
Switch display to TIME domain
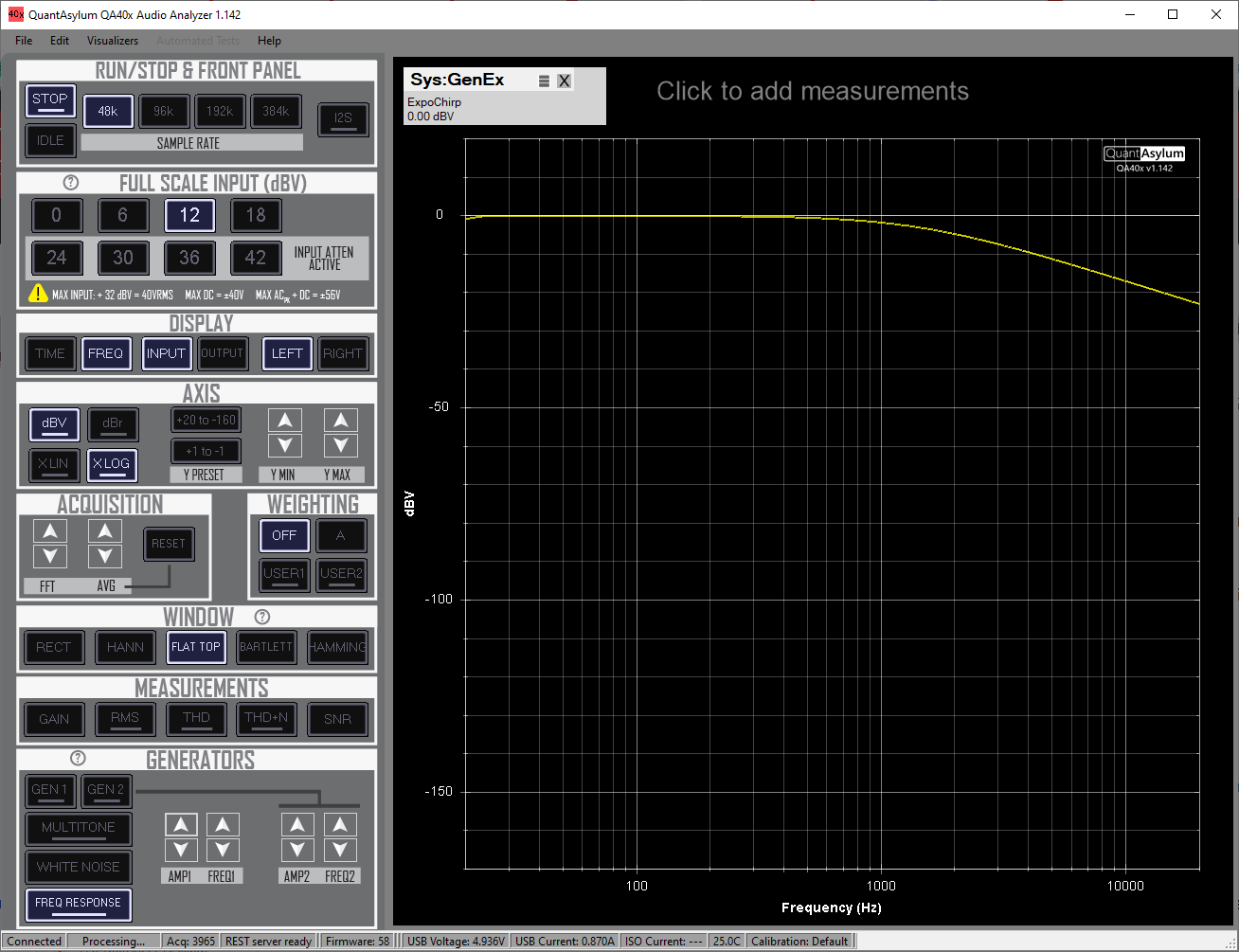click(x=50, y=354)
